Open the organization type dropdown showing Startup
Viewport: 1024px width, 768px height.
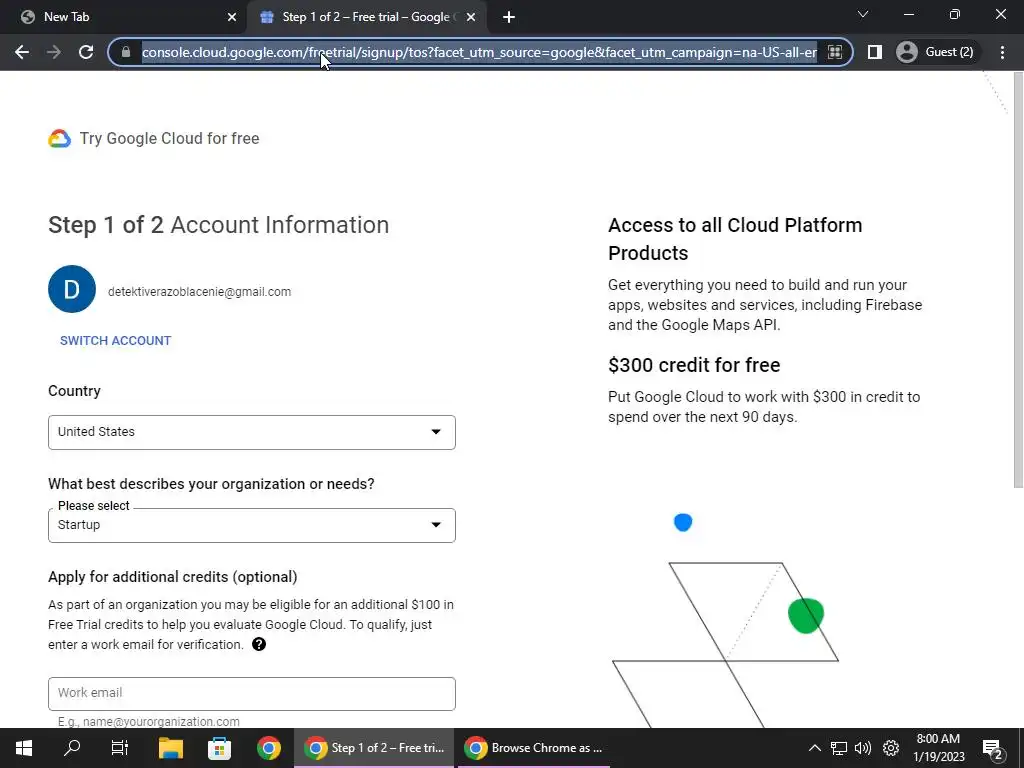pyautogui.click(x=251, y=525)
